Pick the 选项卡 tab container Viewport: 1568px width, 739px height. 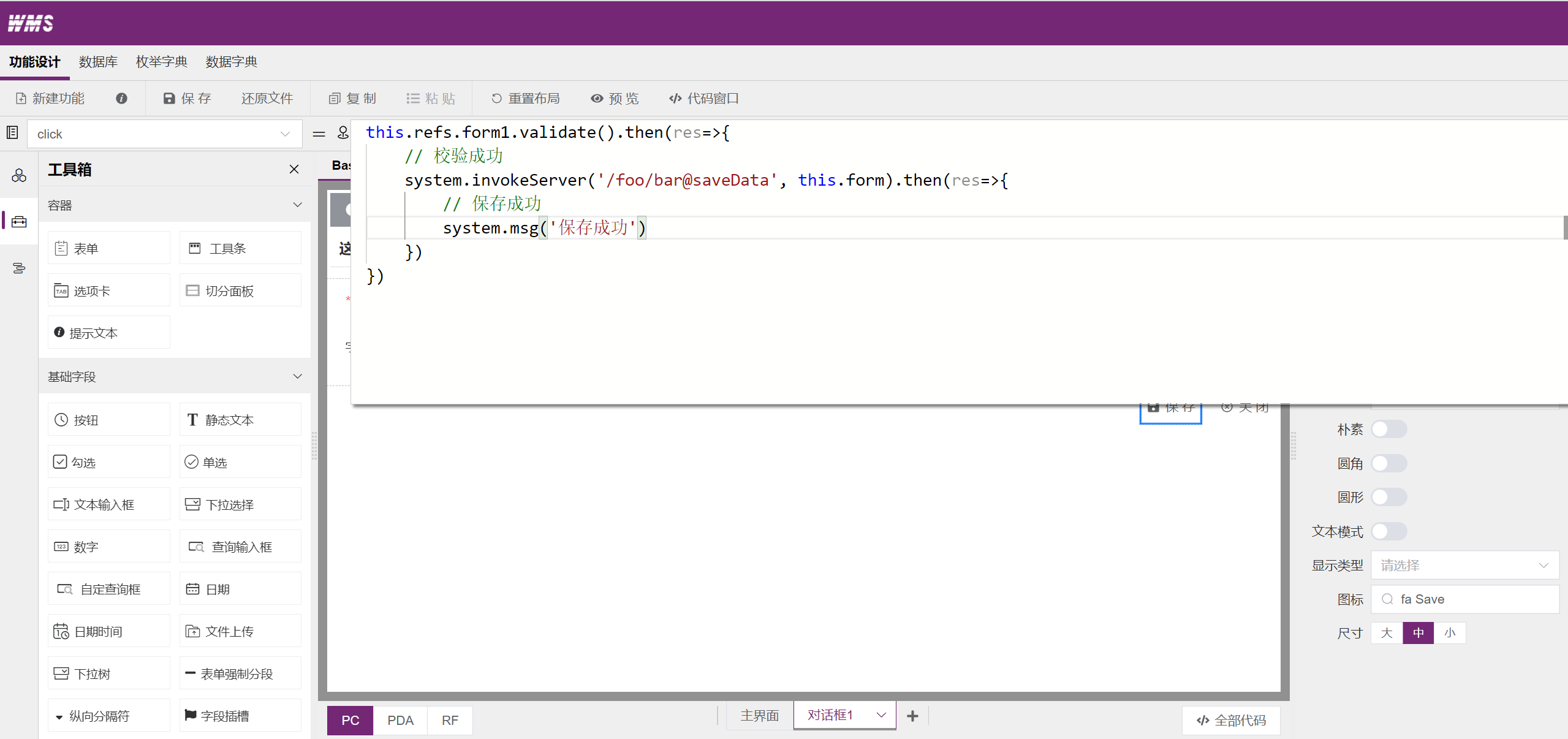click(109, 290)
